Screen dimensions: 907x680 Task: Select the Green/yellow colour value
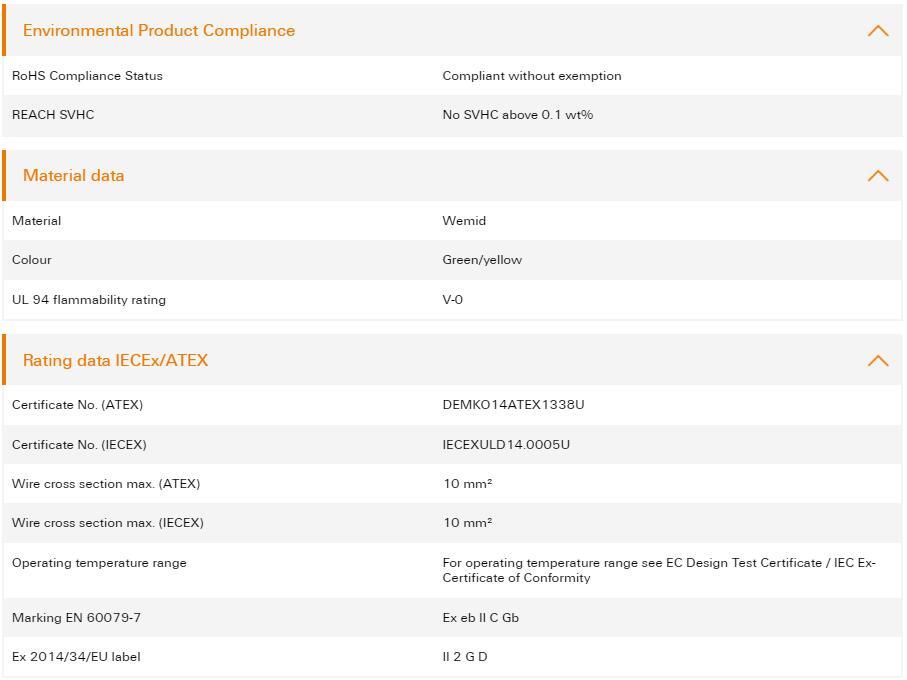point(482,260)
